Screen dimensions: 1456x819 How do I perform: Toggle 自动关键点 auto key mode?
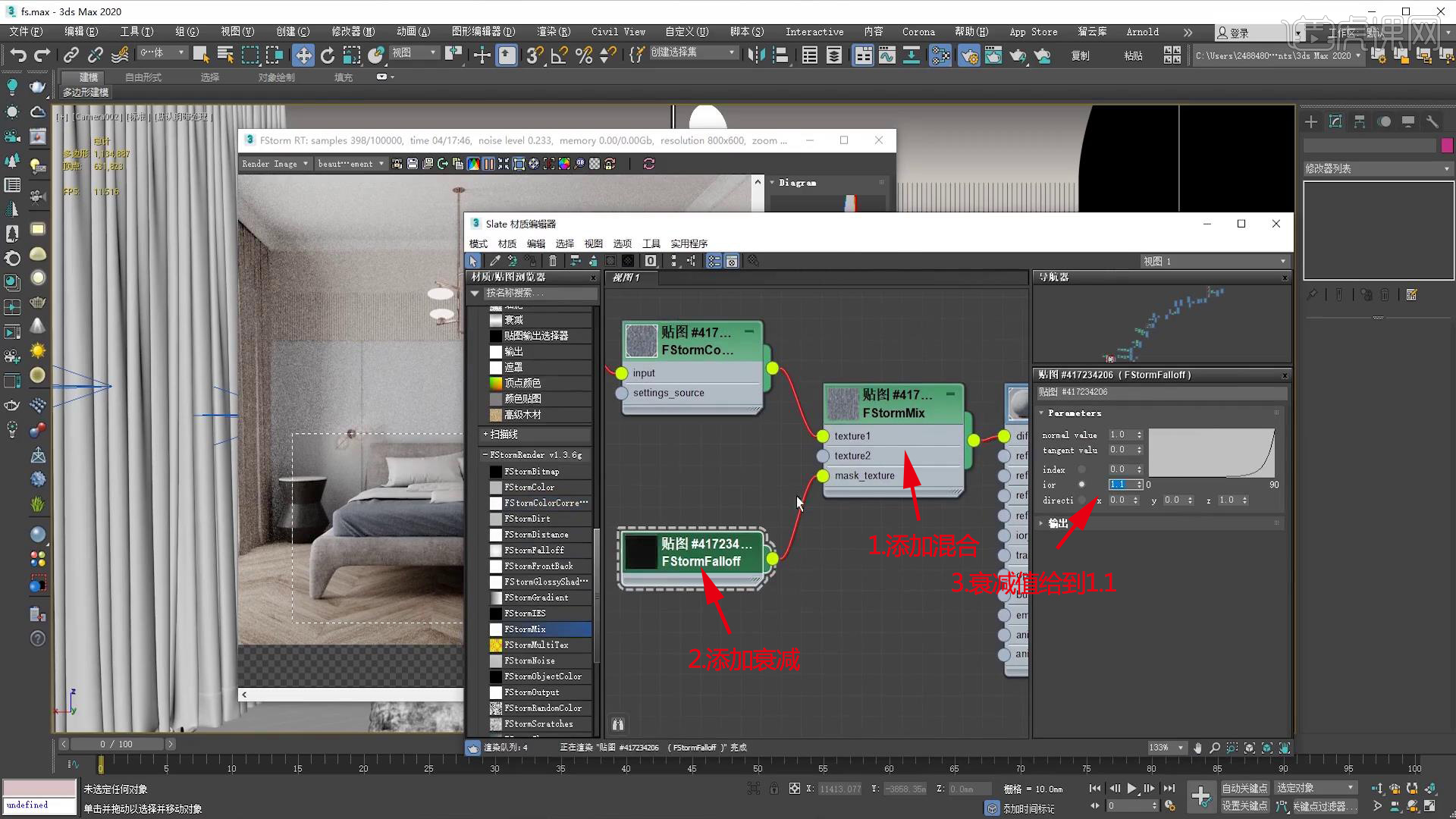coord(1244,787)
